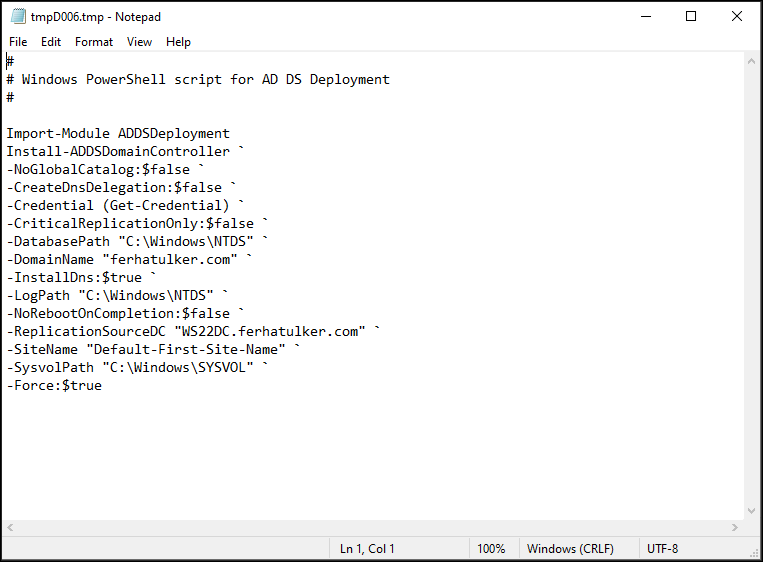
Task: Maximize the Notepad window
Action: click(690, 17)
